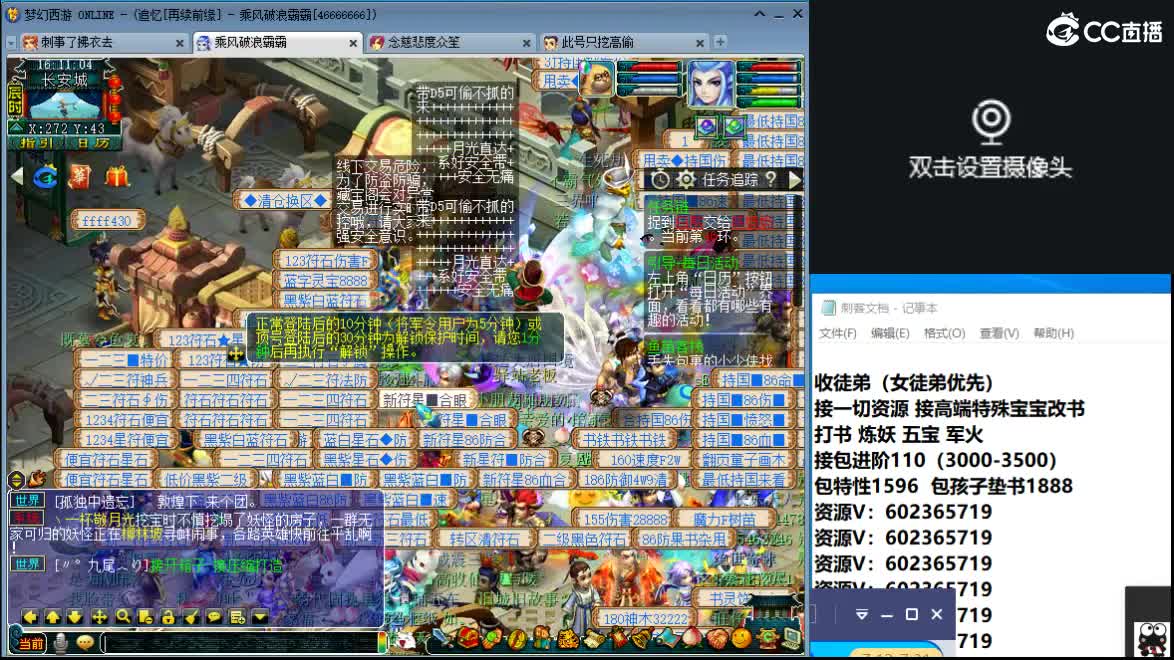This screenshot has width=1174, height=660.
Task: Open system settings computer icon
Action: (x=792, y=639)
